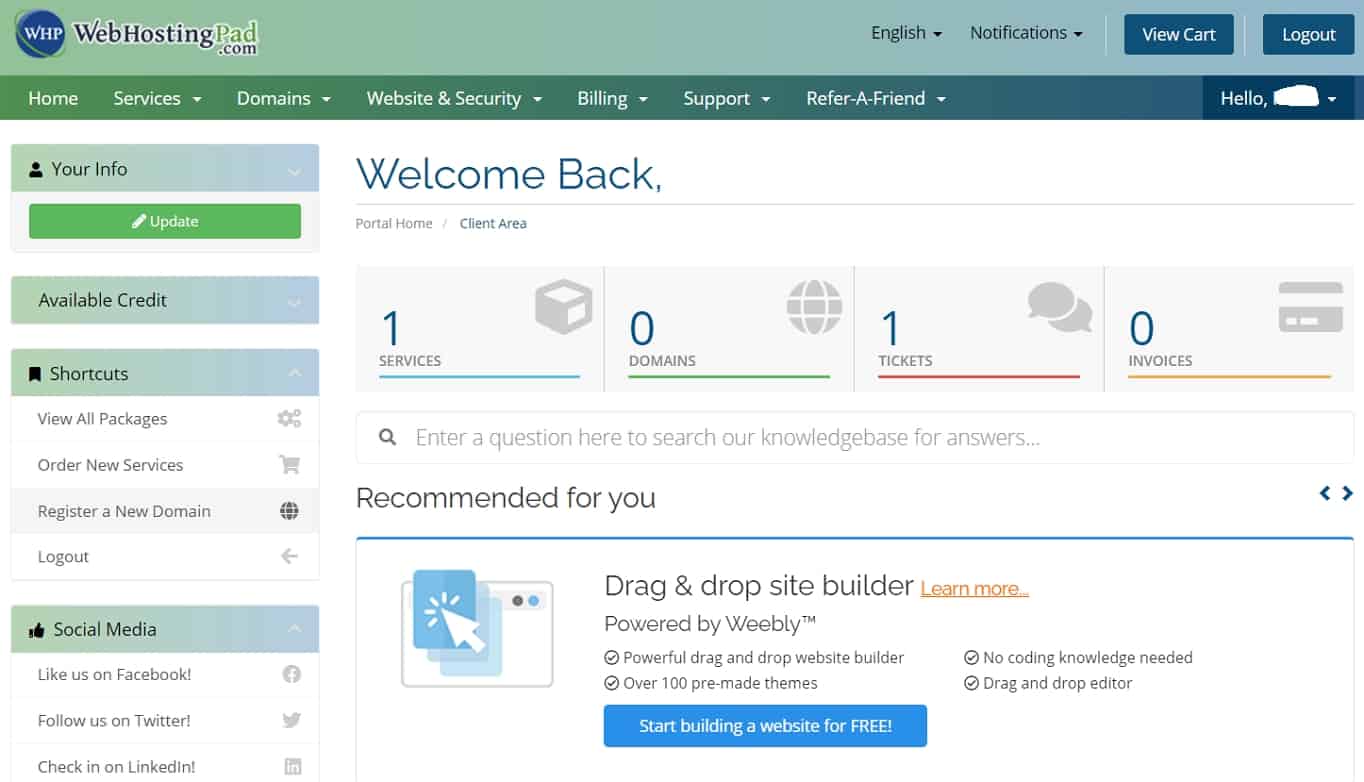This screenshot has width=1364, height=782.
Task: Open the 1 Tickets summary tile
Action: pos(979,329)
